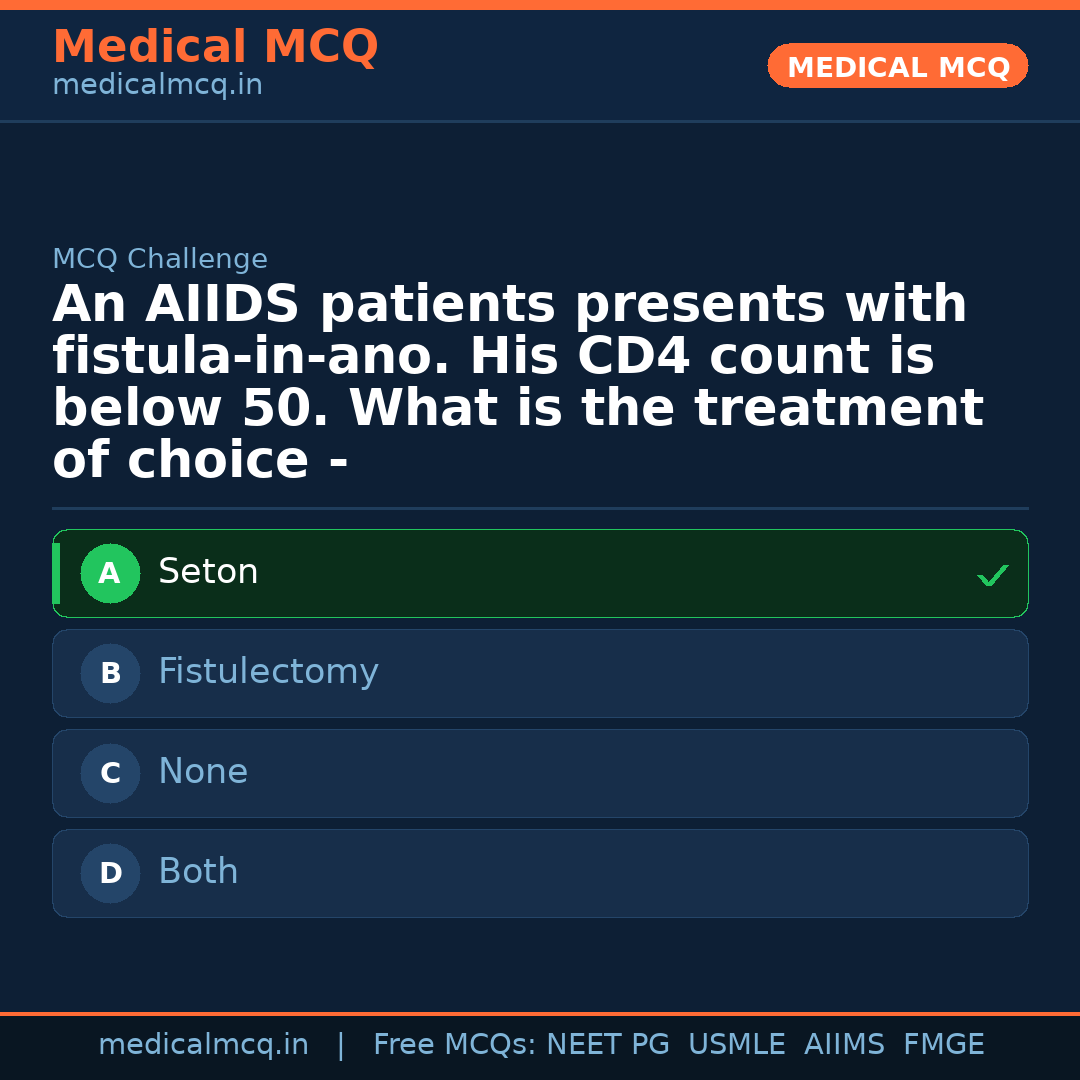The image size is (1080, 1080).
Task: Select the Seton answer option
Action: tap(540, 573)
